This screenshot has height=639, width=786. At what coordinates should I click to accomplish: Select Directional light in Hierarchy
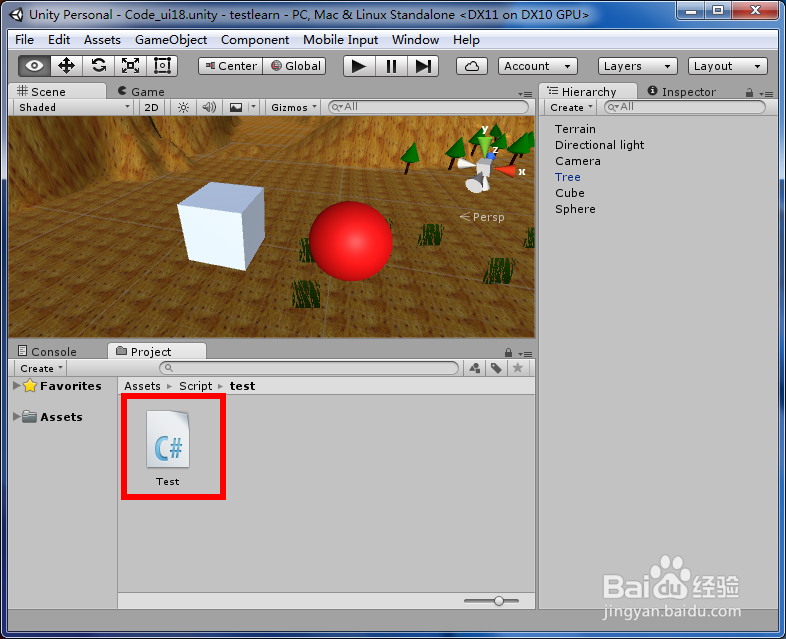coord(600,145)
